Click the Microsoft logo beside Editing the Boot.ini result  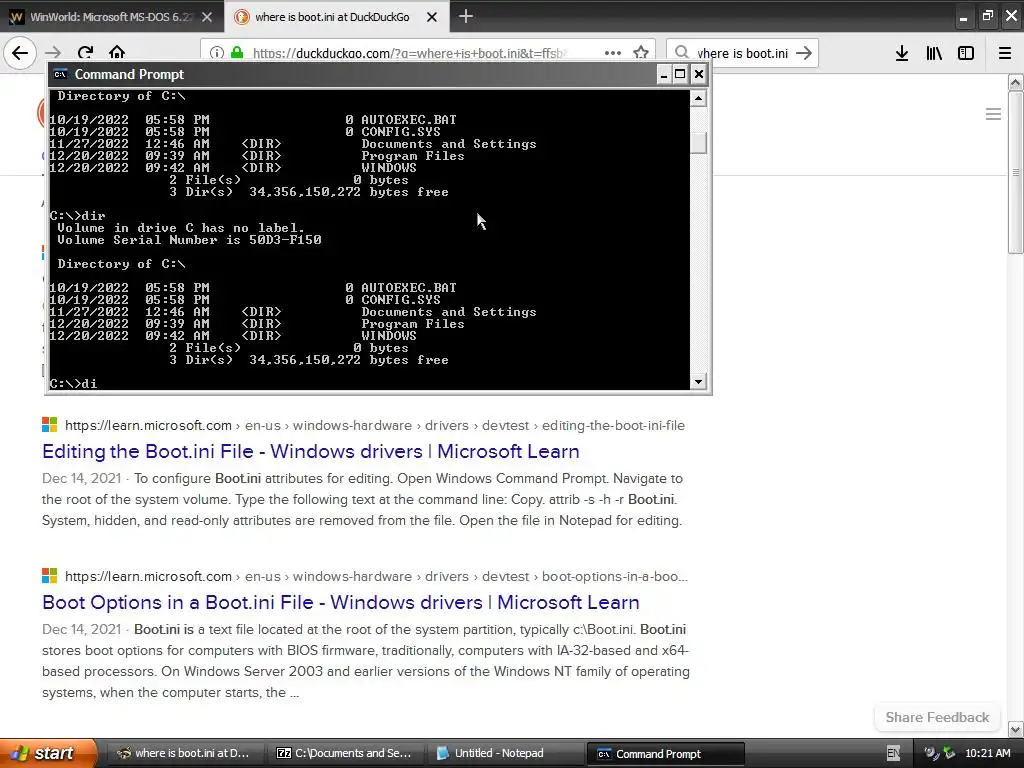50,424
